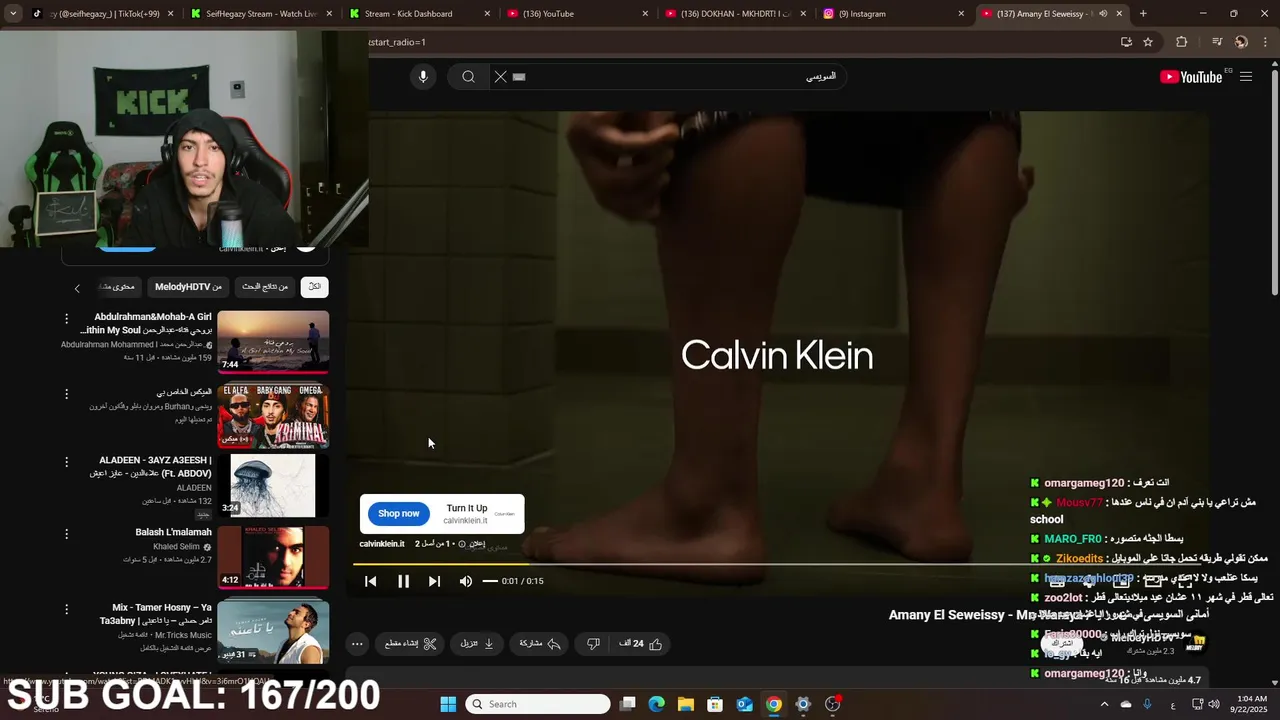Open the YouTube hamburger guide menu
Screen dimensions: 1280x720
tap(1246, 77)
